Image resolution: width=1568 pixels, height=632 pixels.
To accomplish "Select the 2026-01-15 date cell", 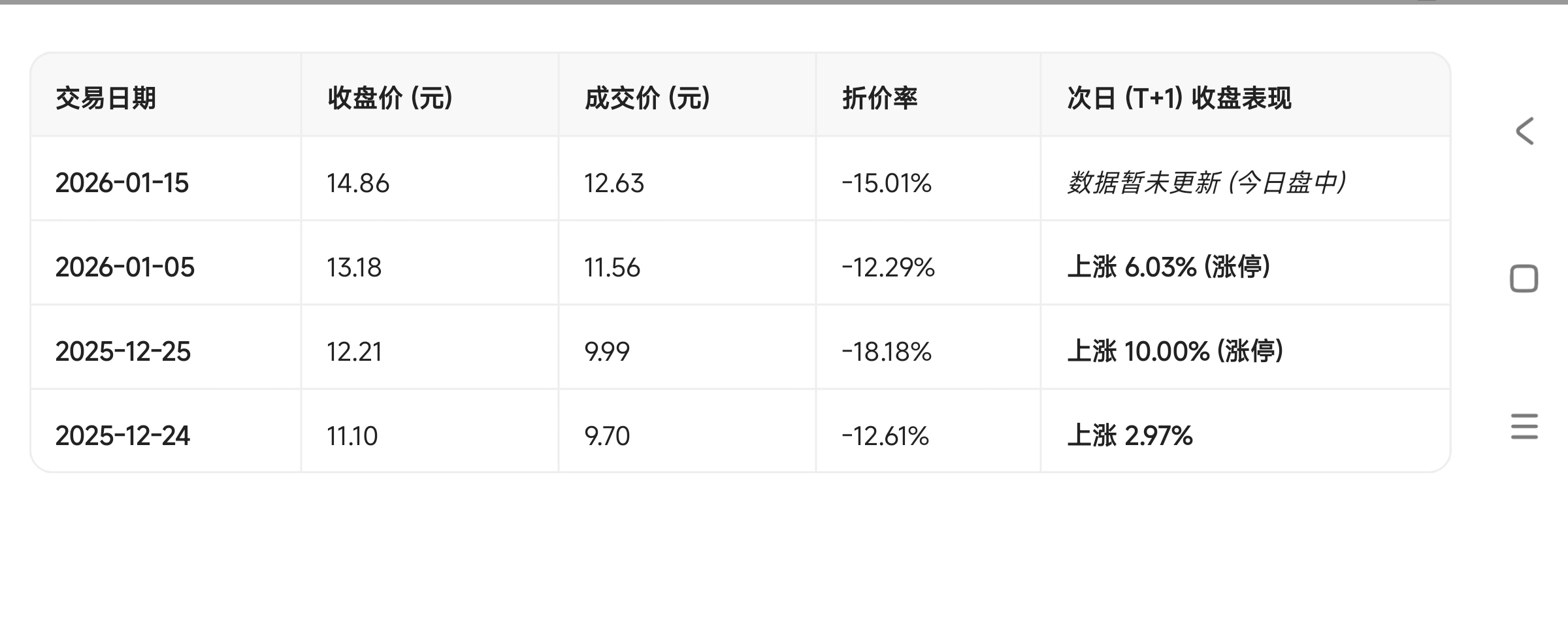I will (122, 183).
